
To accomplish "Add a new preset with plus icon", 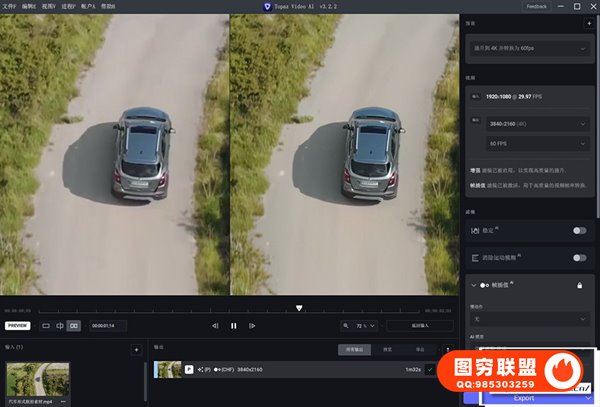I will 587,22.
